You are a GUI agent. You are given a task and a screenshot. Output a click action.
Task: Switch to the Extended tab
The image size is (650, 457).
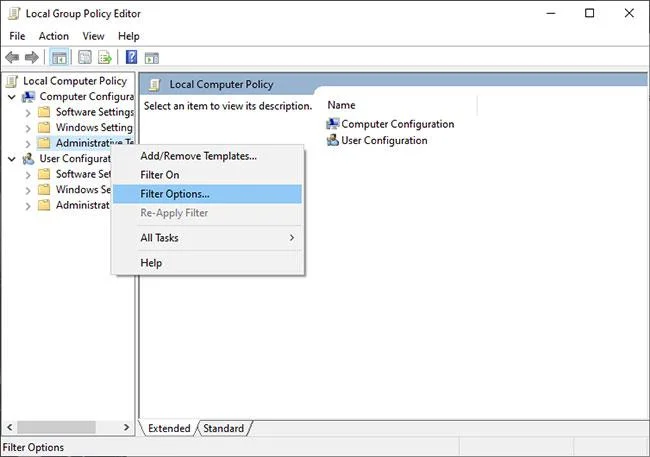[169, 428]
